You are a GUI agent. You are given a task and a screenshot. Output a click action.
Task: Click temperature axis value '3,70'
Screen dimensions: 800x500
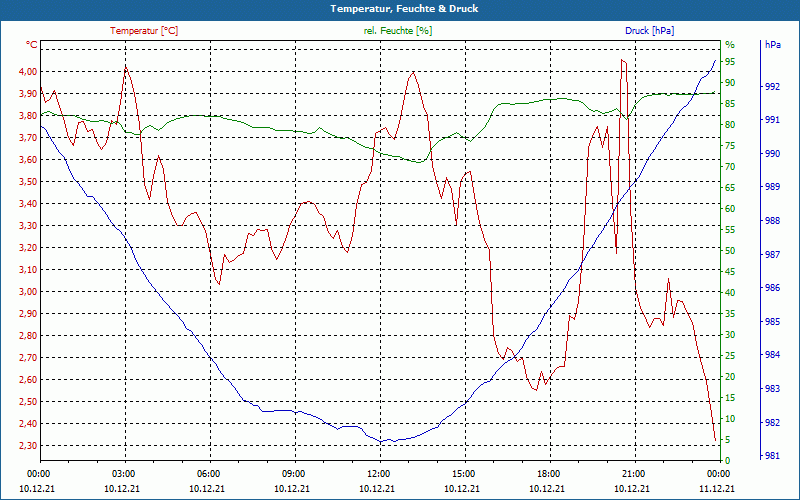coord(28,138)
